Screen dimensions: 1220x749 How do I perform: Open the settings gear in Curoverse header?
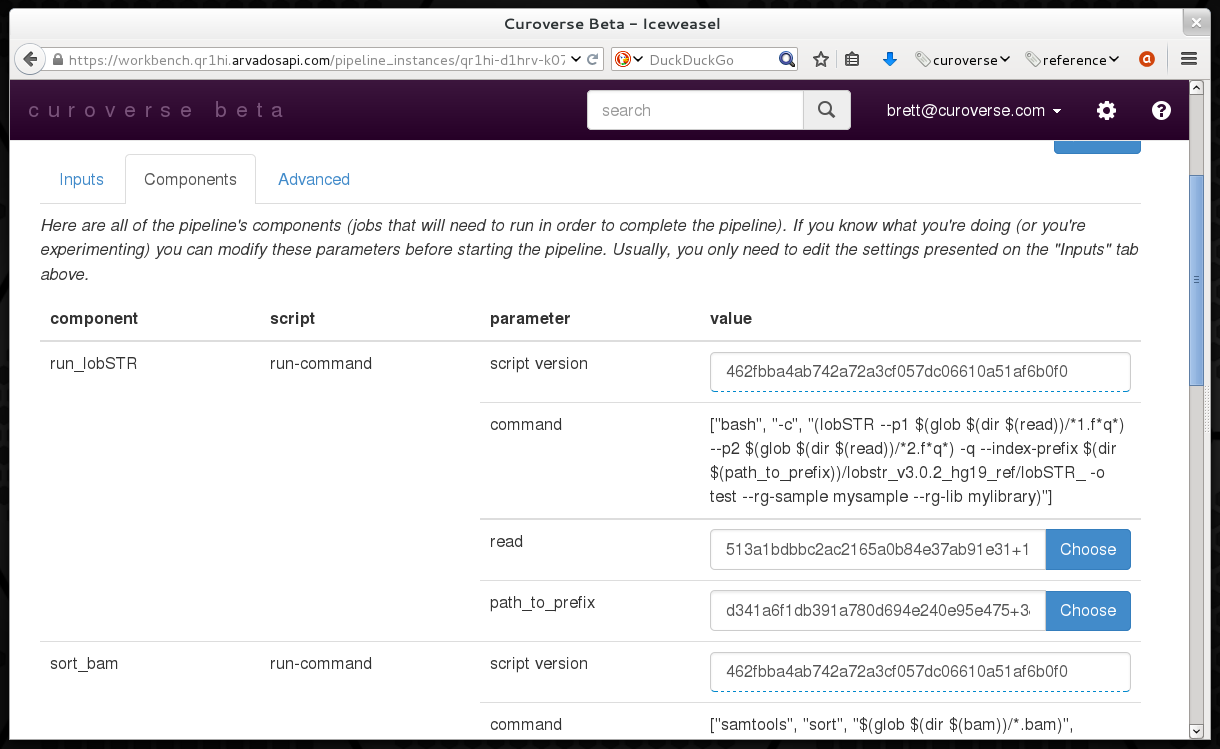tap(1106, 111)
